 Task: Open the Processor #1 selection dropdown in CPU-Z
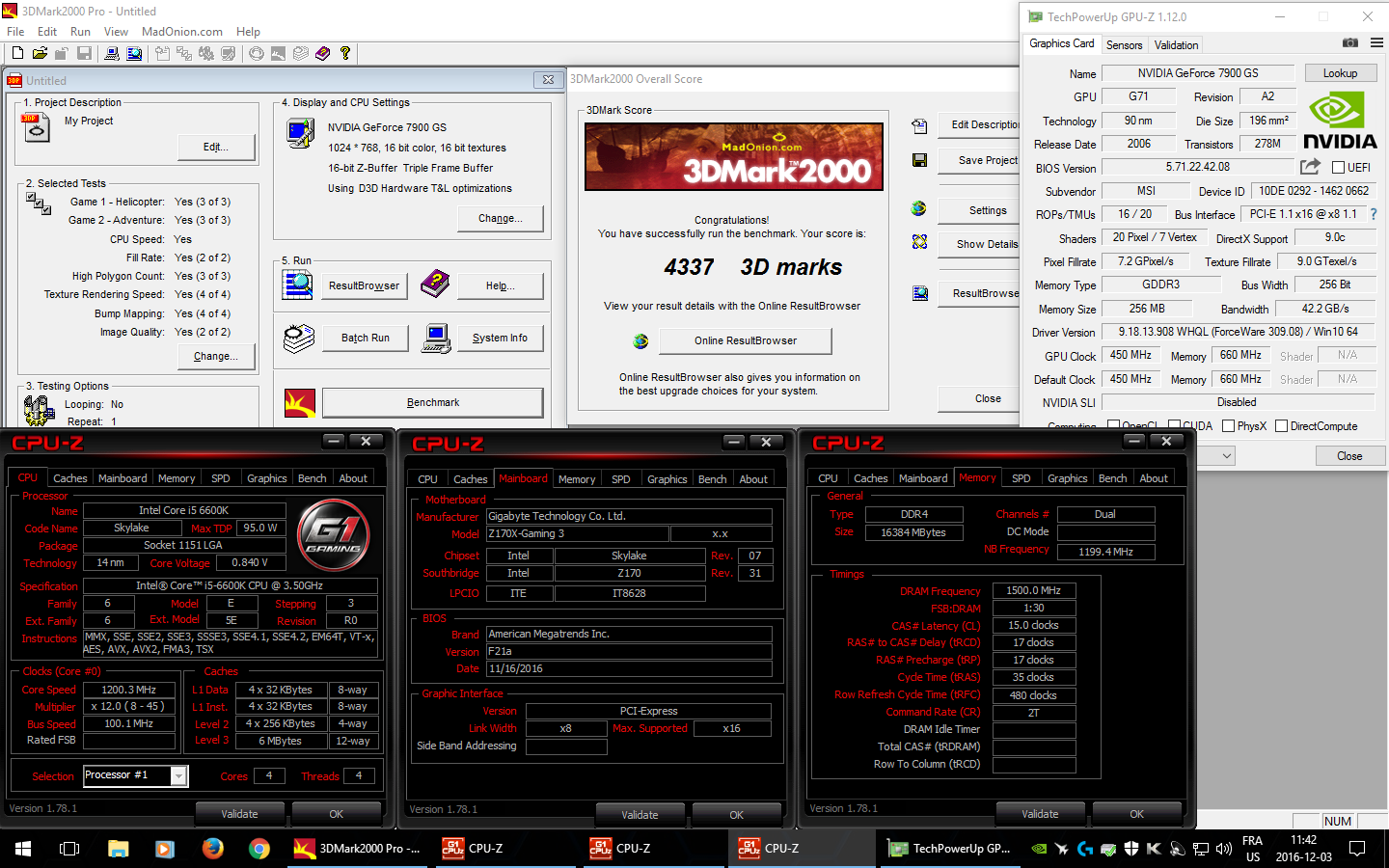(178, 775)
